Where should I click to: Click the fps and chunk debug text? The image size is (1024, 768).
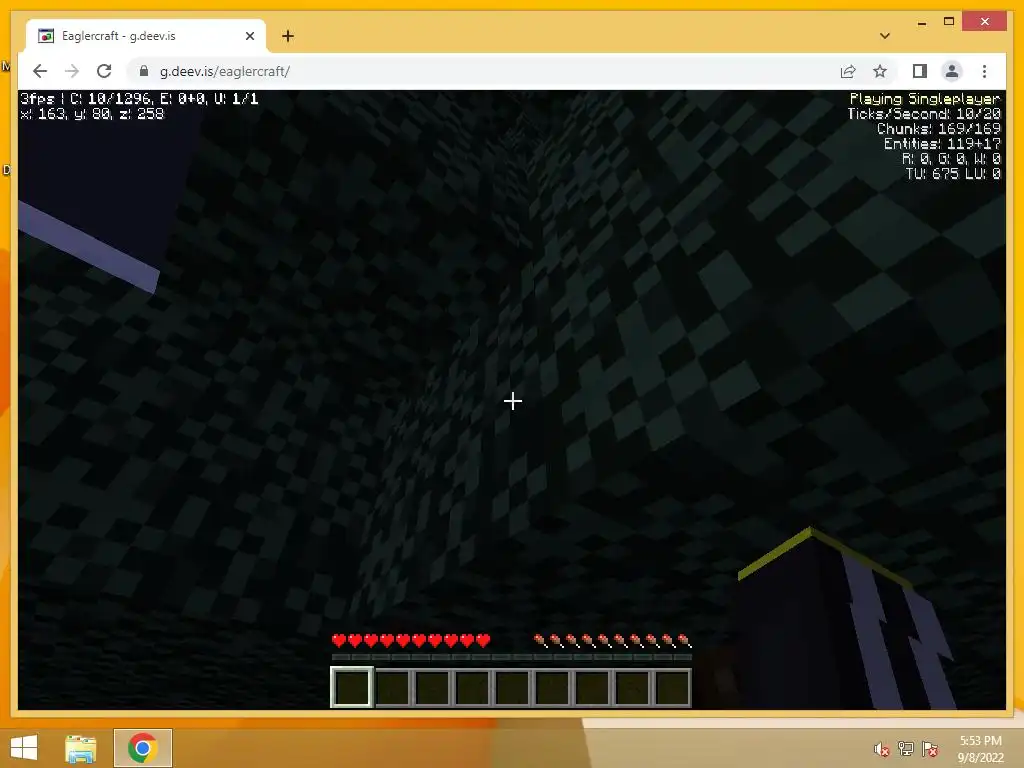click(x=139, y=99)
